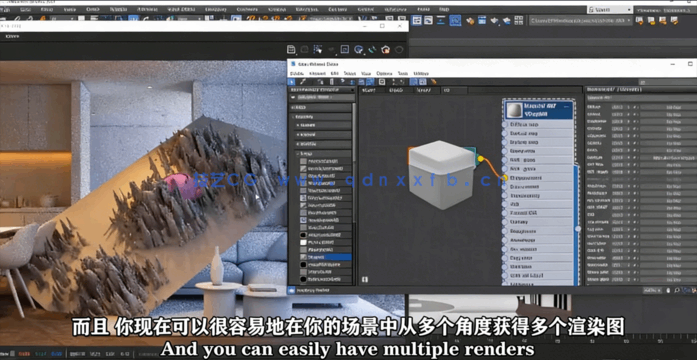This screenshot has width=697, height=360.
Task: Pick material from object with Slate eyedropper icon
Action: click(303, 82)
